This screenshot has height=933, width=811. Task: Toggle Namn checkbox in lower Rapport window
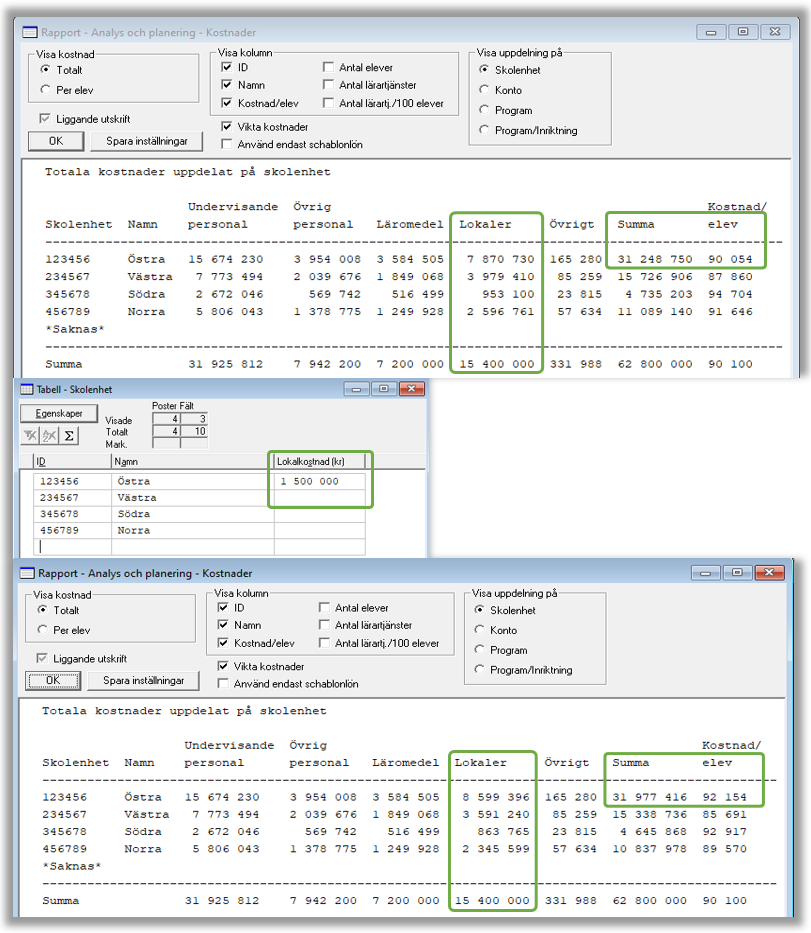pyautogui.click(x=223, y=625)
